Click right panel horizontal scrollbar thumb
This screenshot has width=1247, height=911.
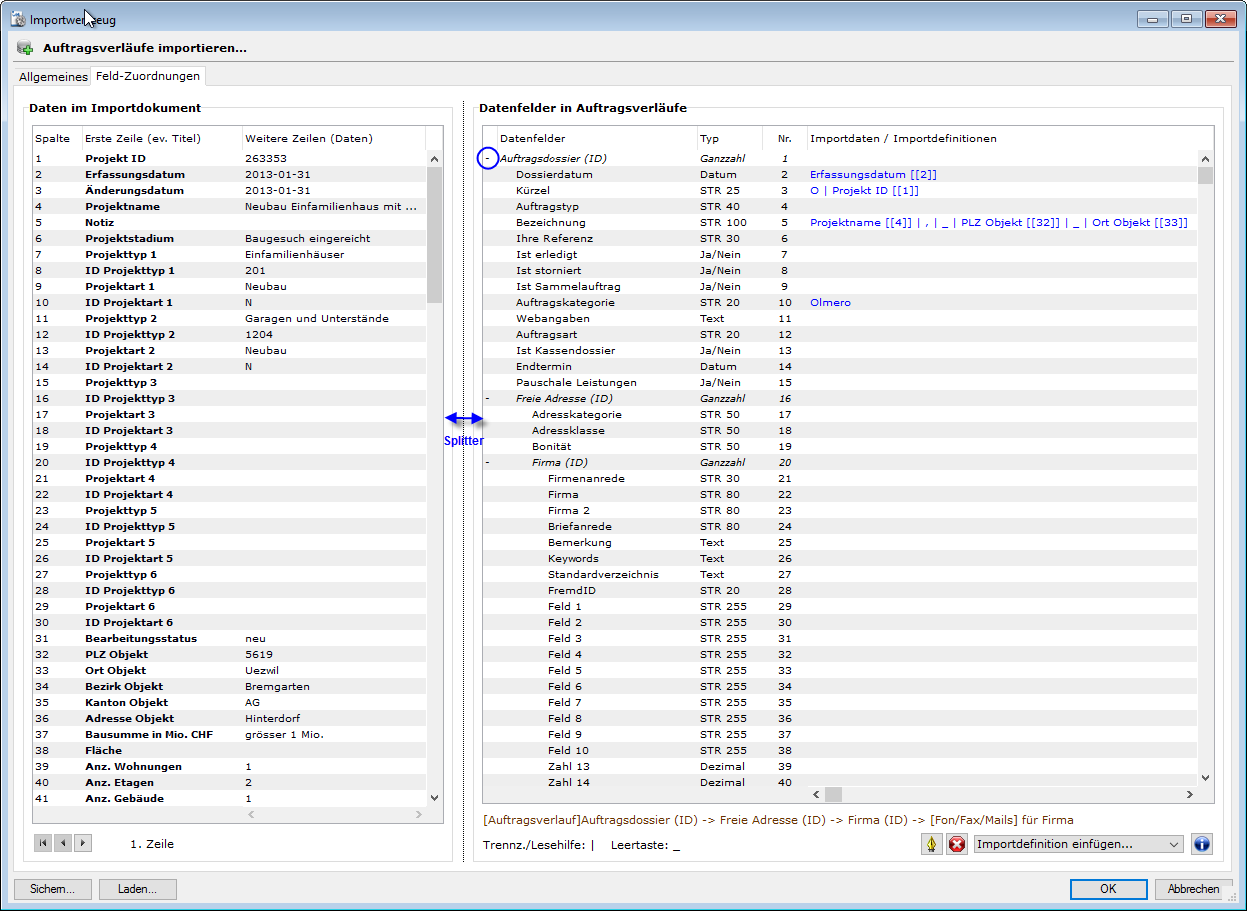[833, 794]
